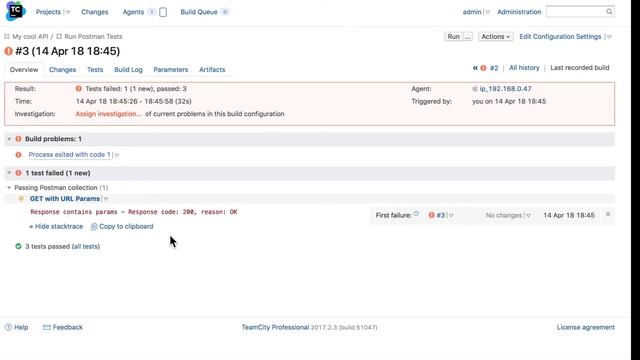Open previous build #2 link
The height and width of the screenshot is (360, 640).
click(x=494, y=68)
